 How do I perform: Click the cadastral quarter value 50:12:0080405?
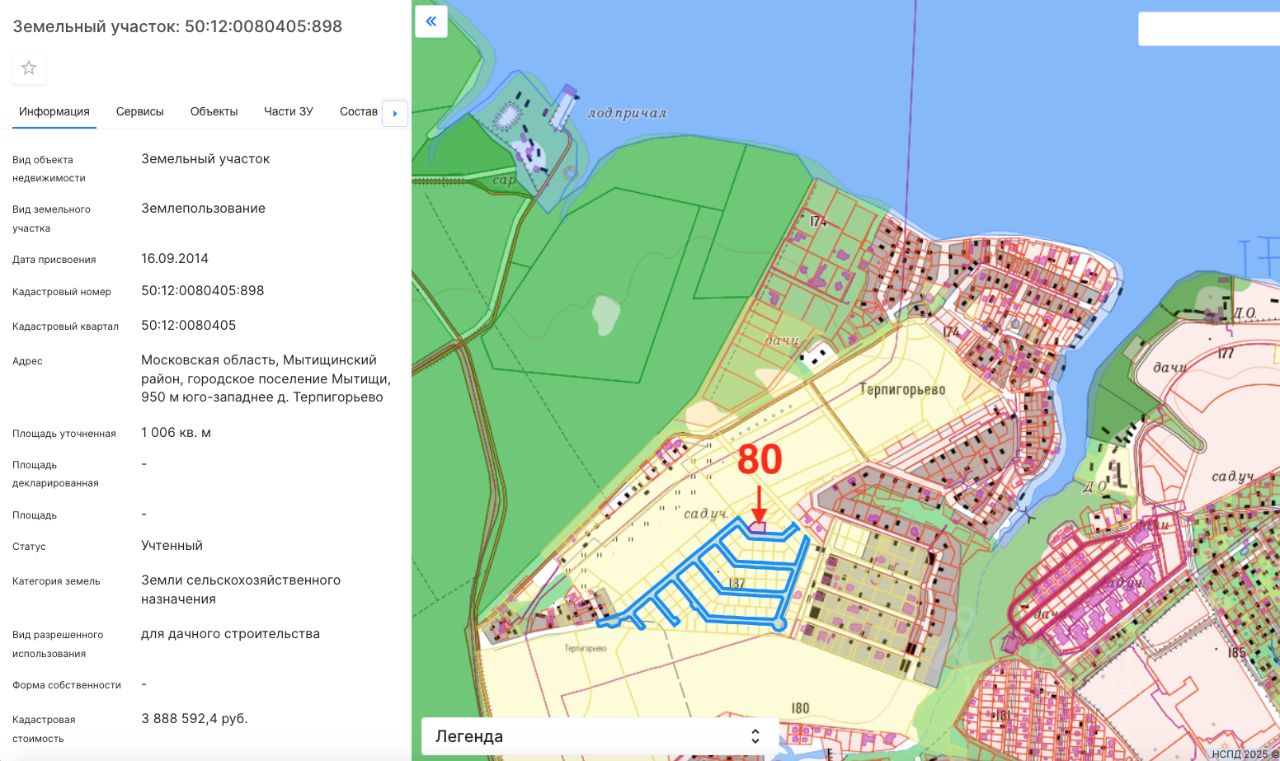[189, 325]
